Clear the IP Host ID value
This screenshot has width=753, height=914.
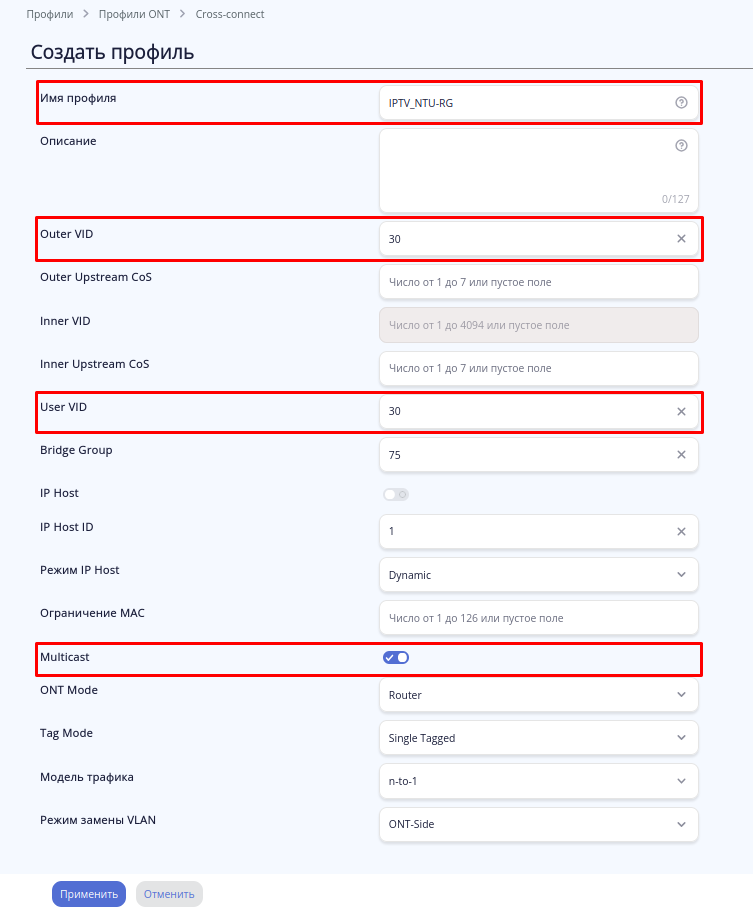click(681, 531)
